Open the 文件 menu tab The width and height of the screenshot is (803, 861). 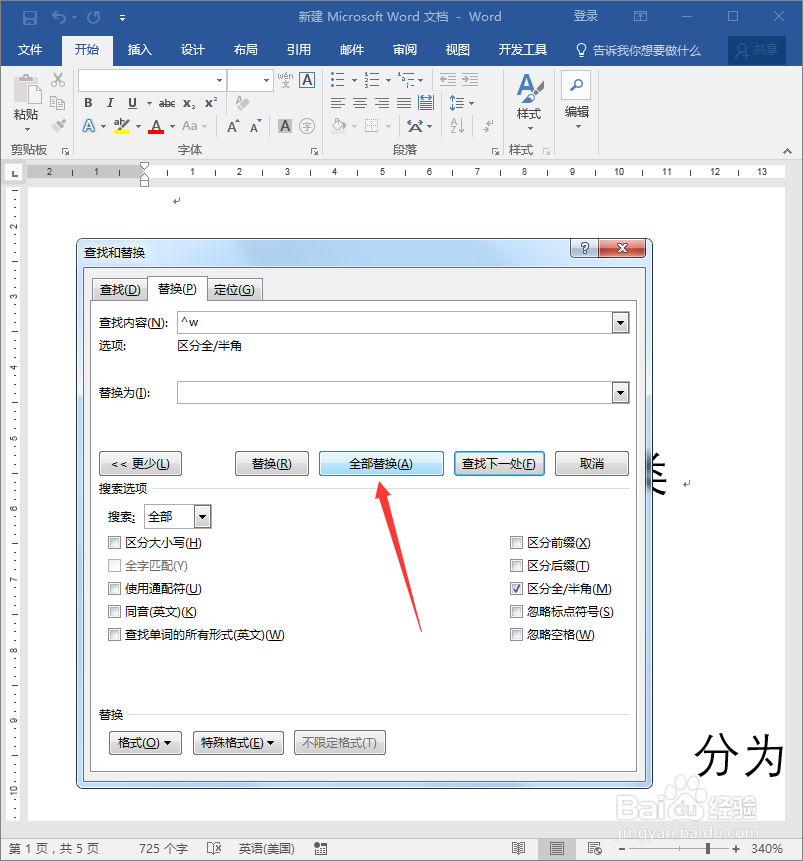click(x=30, y=50)
